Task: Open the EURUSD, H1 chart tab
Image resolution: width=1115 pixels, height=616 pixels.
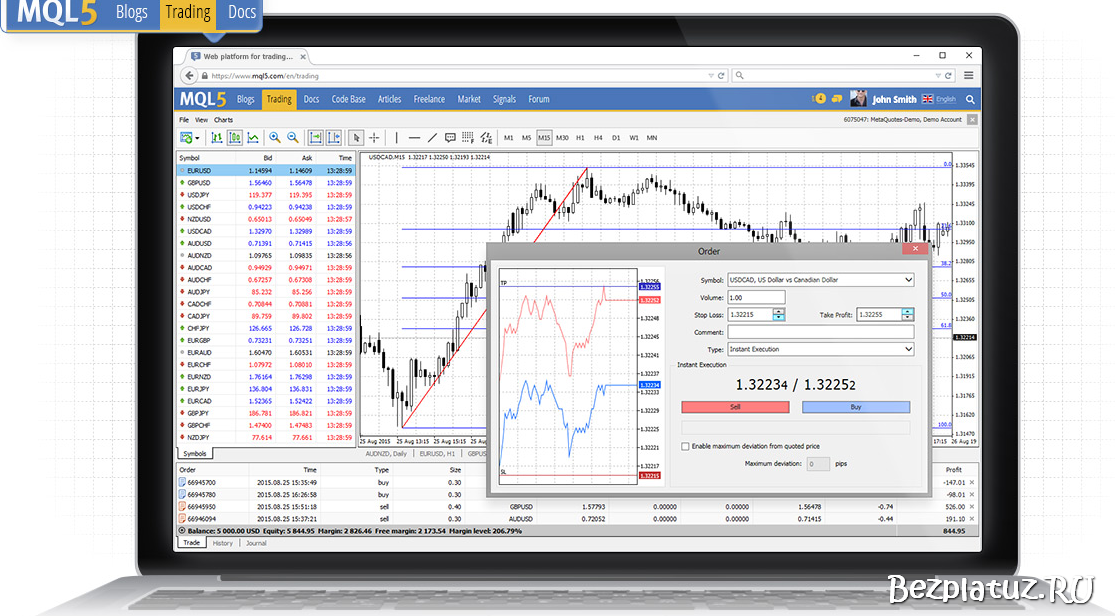Action: [x=437, y=454]
